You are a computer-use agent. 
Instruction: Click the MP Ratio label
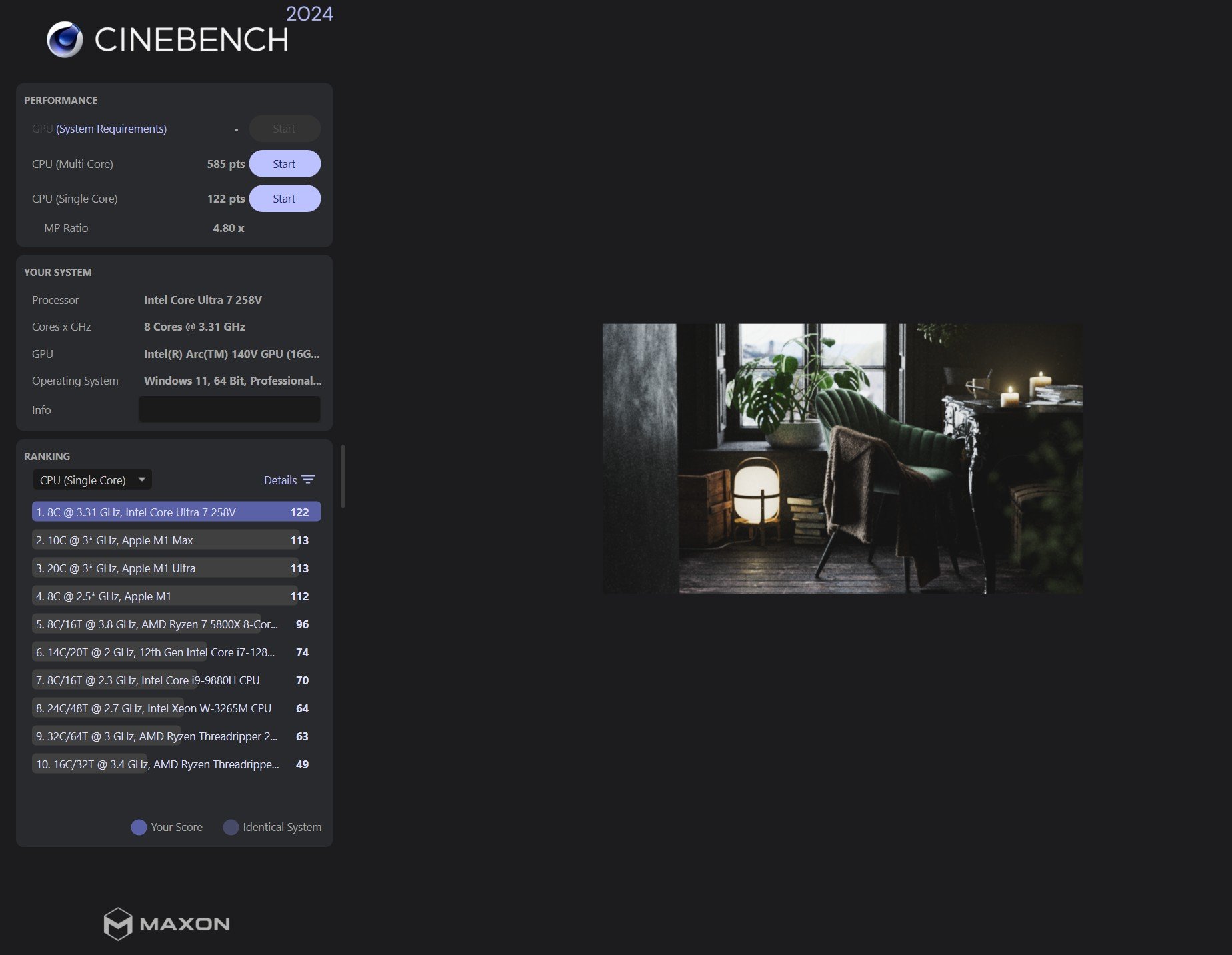point(66,228)
